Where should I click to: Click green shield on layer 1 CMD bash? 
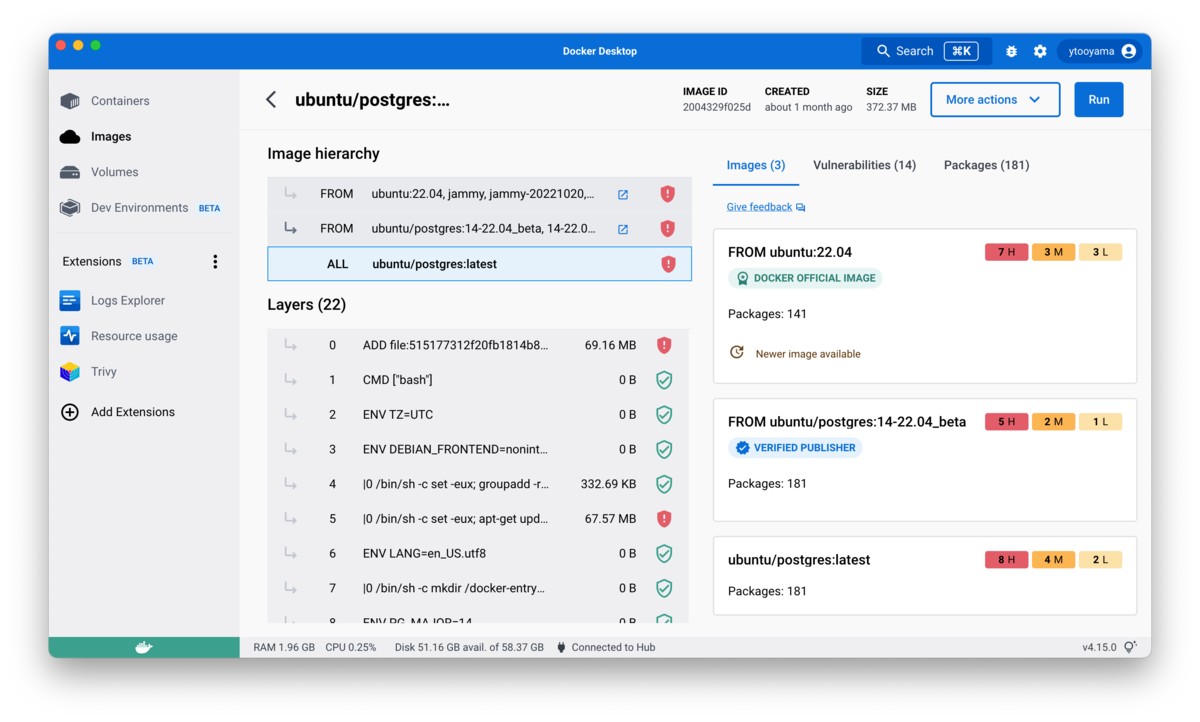[664, 380]
